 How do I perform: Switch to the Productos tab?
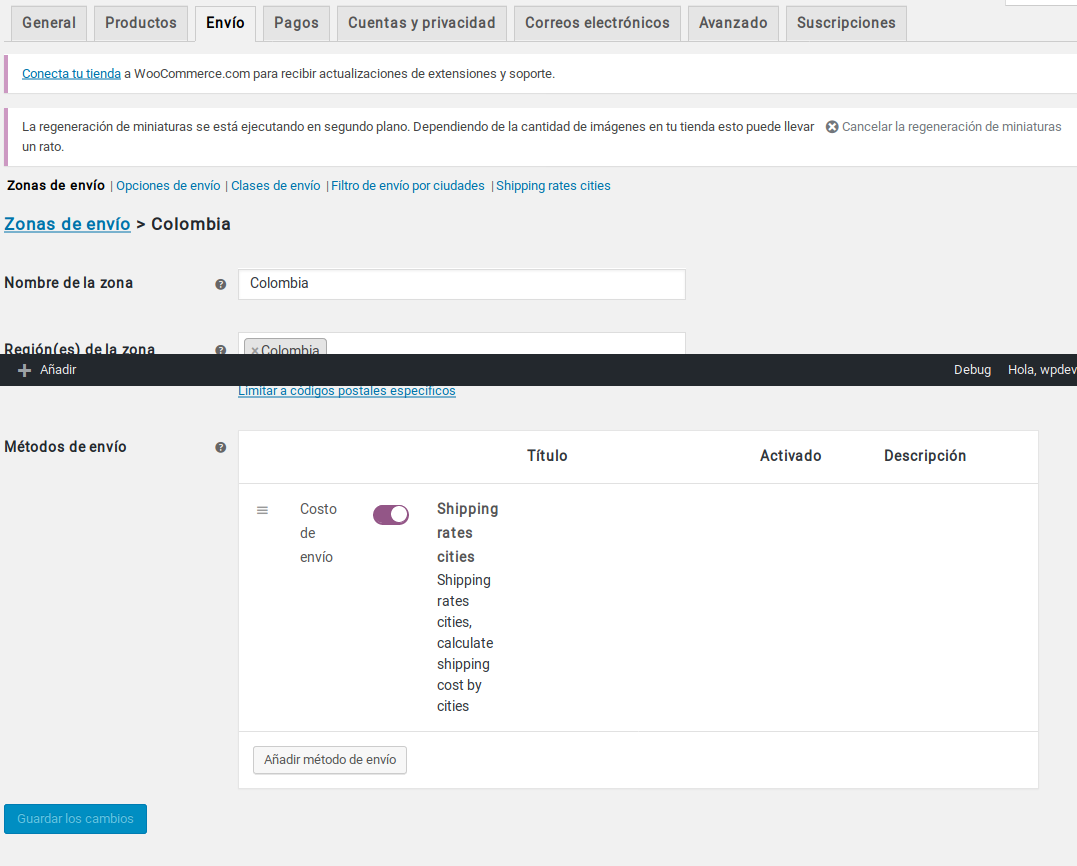pyautogui.click(x=141, y=23)
